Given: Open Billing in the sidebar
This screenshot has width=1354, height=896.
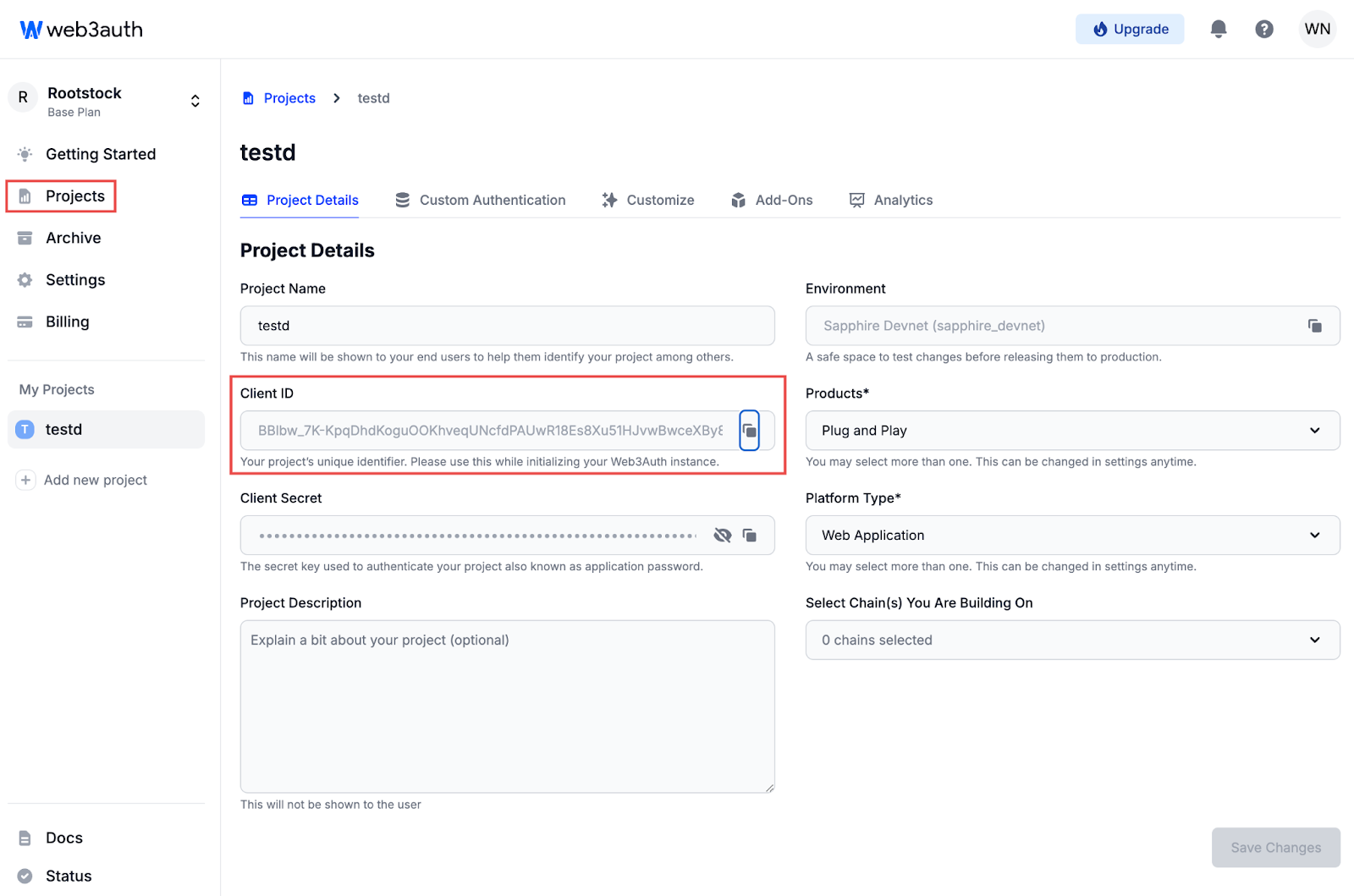Looking at the screenshot, I should [67, 322].
